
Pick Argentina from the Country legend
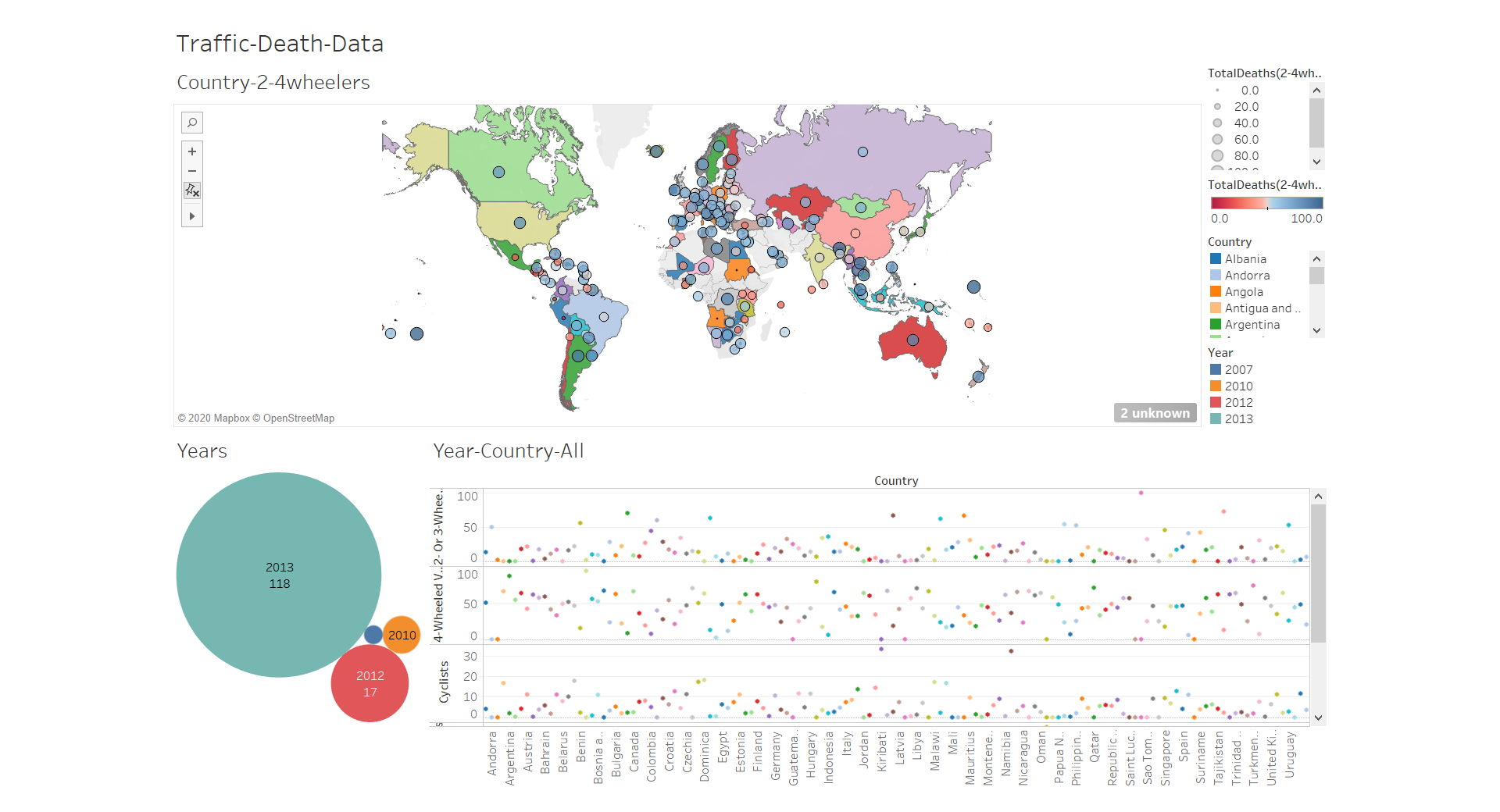[1252, 324]
